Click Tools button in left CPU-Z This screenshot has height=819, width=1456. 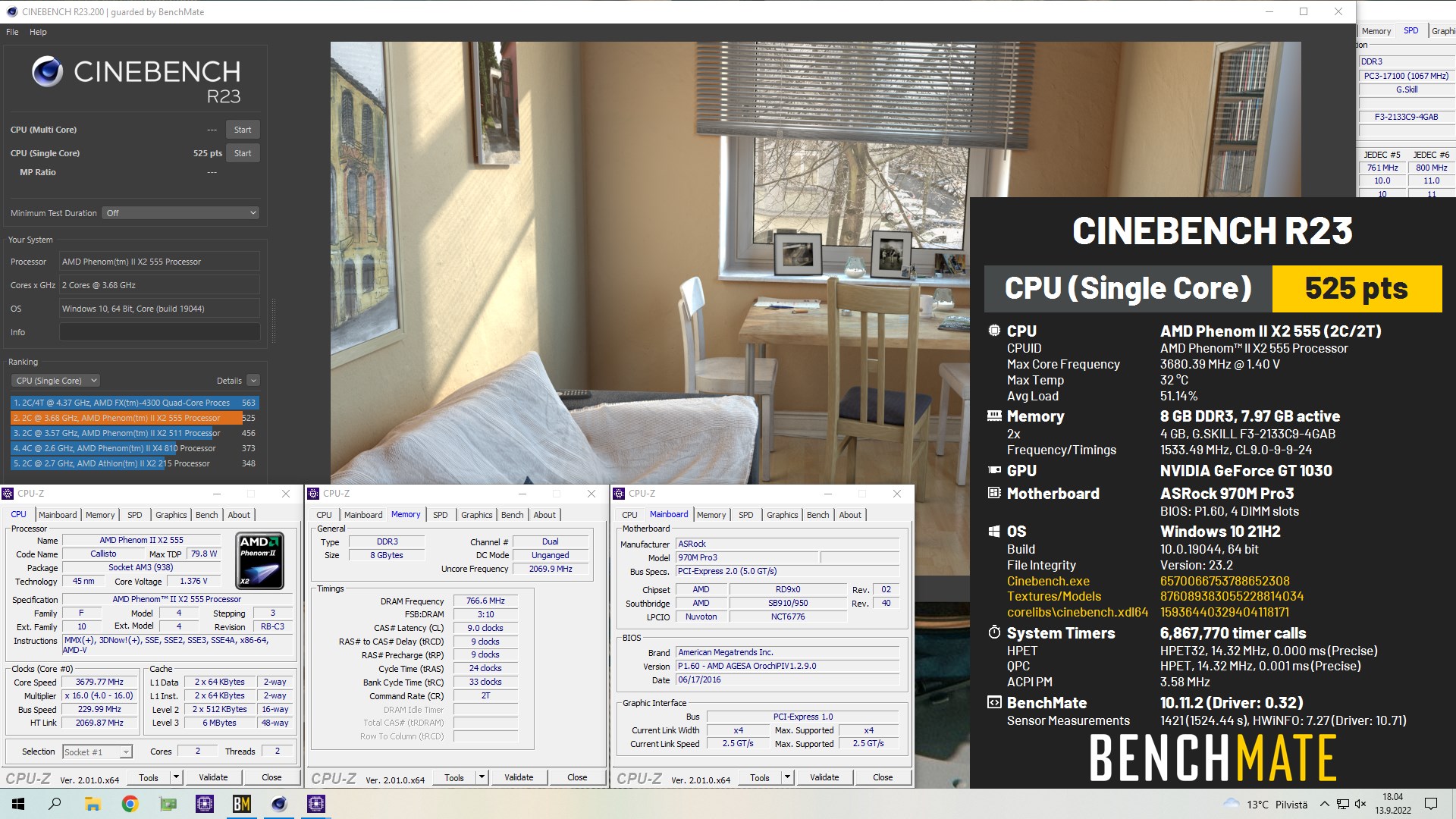tap(149, 777)
